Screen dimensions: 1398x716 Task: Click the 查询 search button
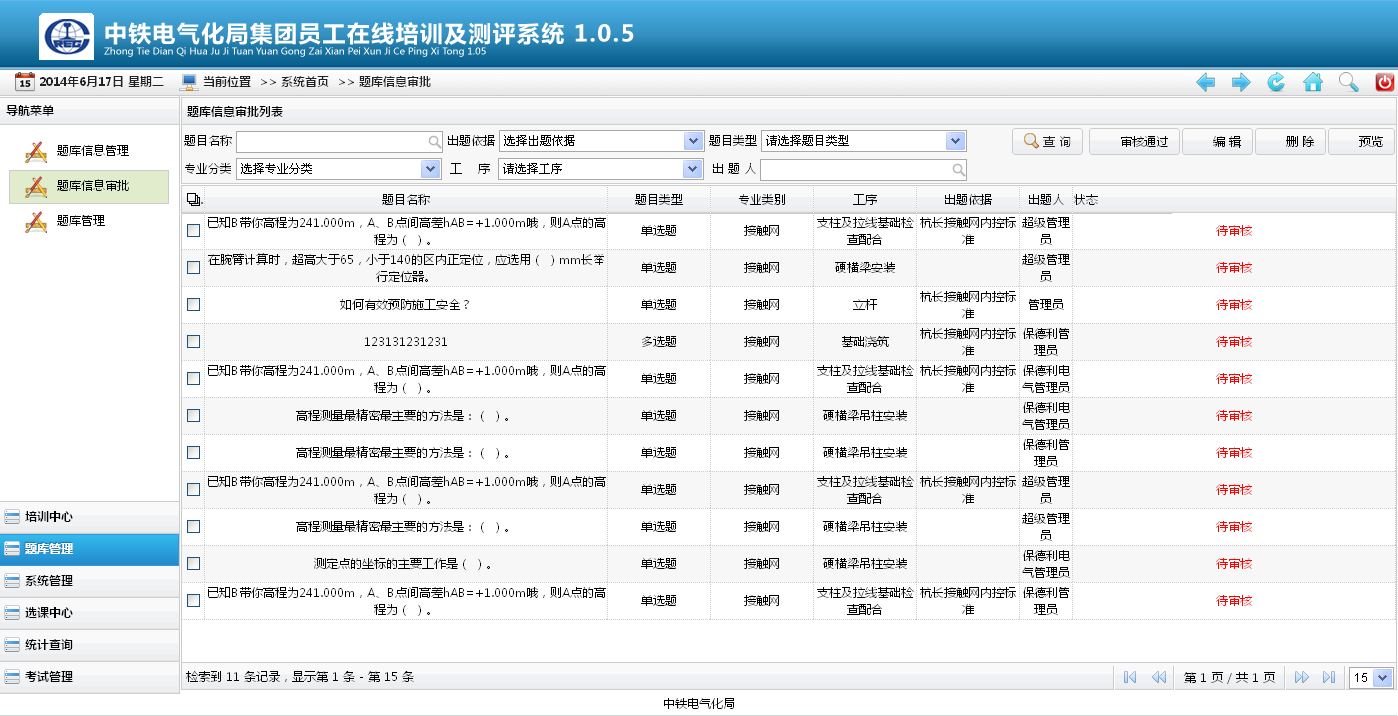pos(1047,142)
